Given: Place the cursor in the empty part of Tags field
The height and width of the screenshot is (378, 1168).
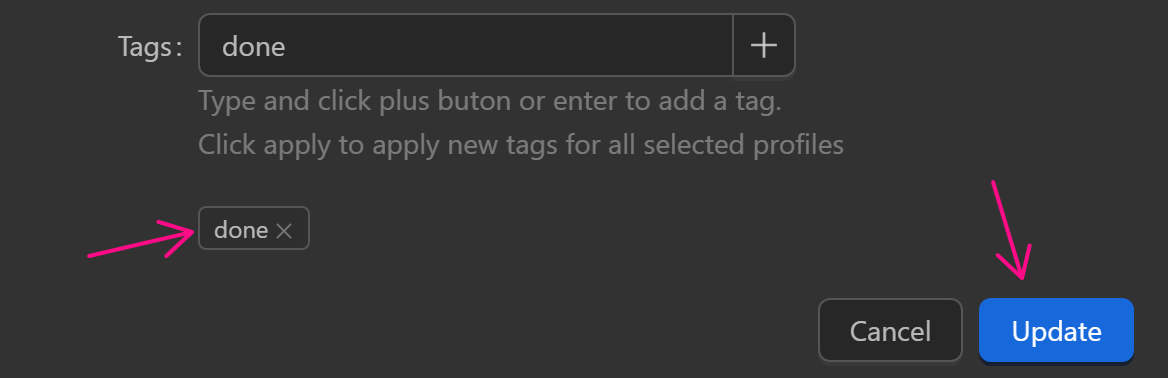Looking at the screenshot, I should click(x=507, y=45).
